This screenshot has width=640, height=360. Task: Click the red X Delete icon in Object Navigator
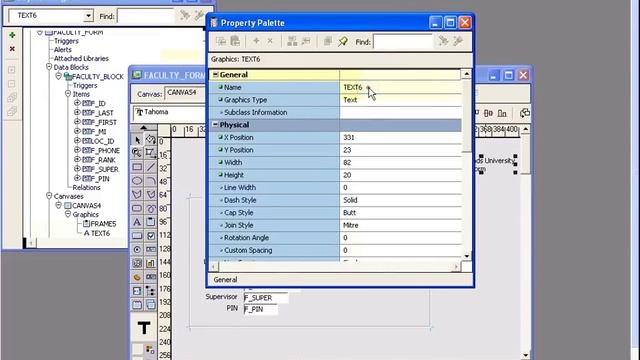(x=12, y=49)
